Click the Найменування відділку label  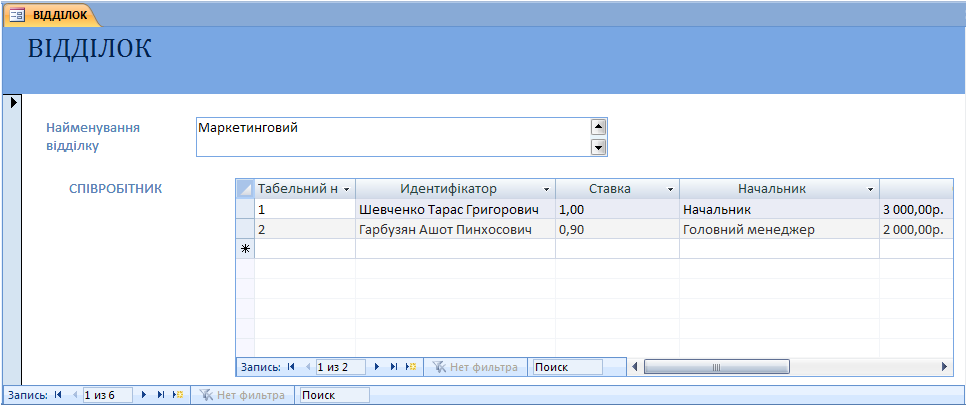coord(93,137)
